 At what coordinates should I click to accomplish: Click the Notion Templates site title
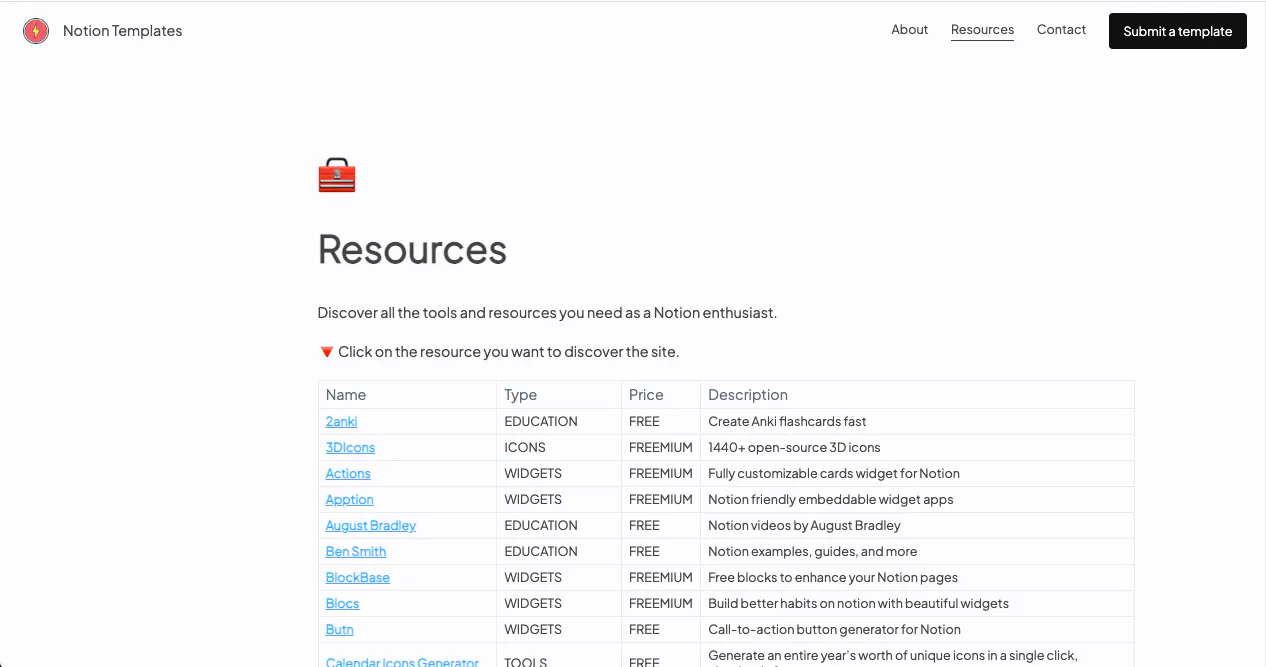pos(123,31)
